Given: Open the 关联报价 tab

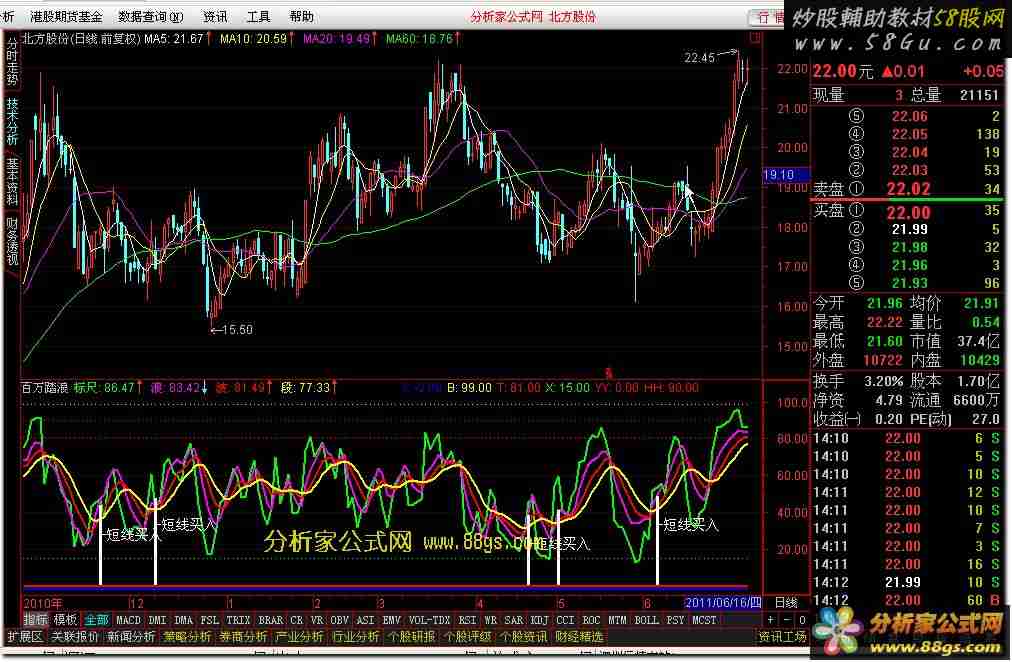Looking at the screenshot, I should point(74,637).
